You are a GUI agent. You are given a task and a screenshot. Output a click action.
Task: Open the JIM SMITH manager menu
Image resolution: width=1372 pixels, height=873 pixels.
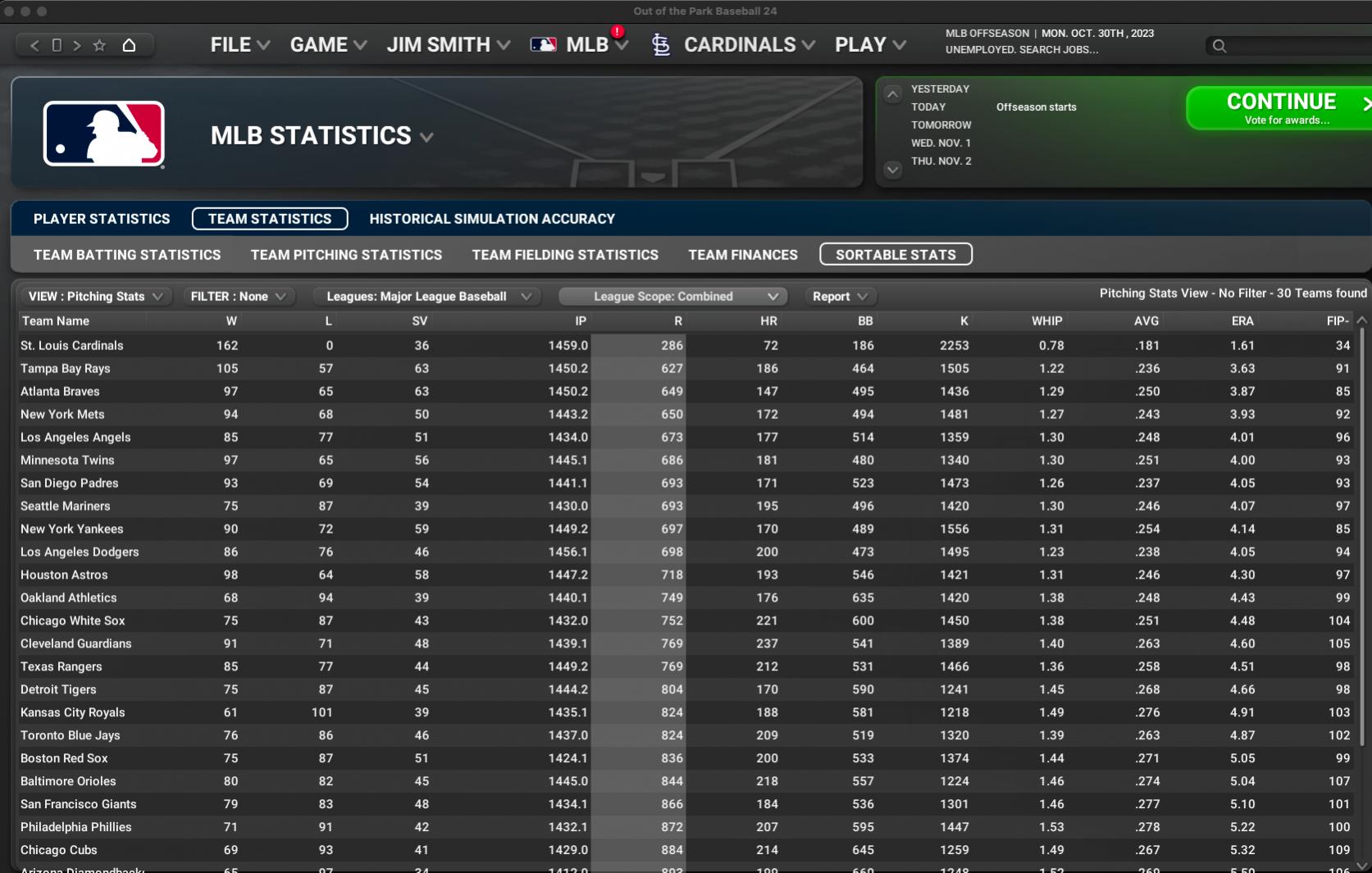449,45
